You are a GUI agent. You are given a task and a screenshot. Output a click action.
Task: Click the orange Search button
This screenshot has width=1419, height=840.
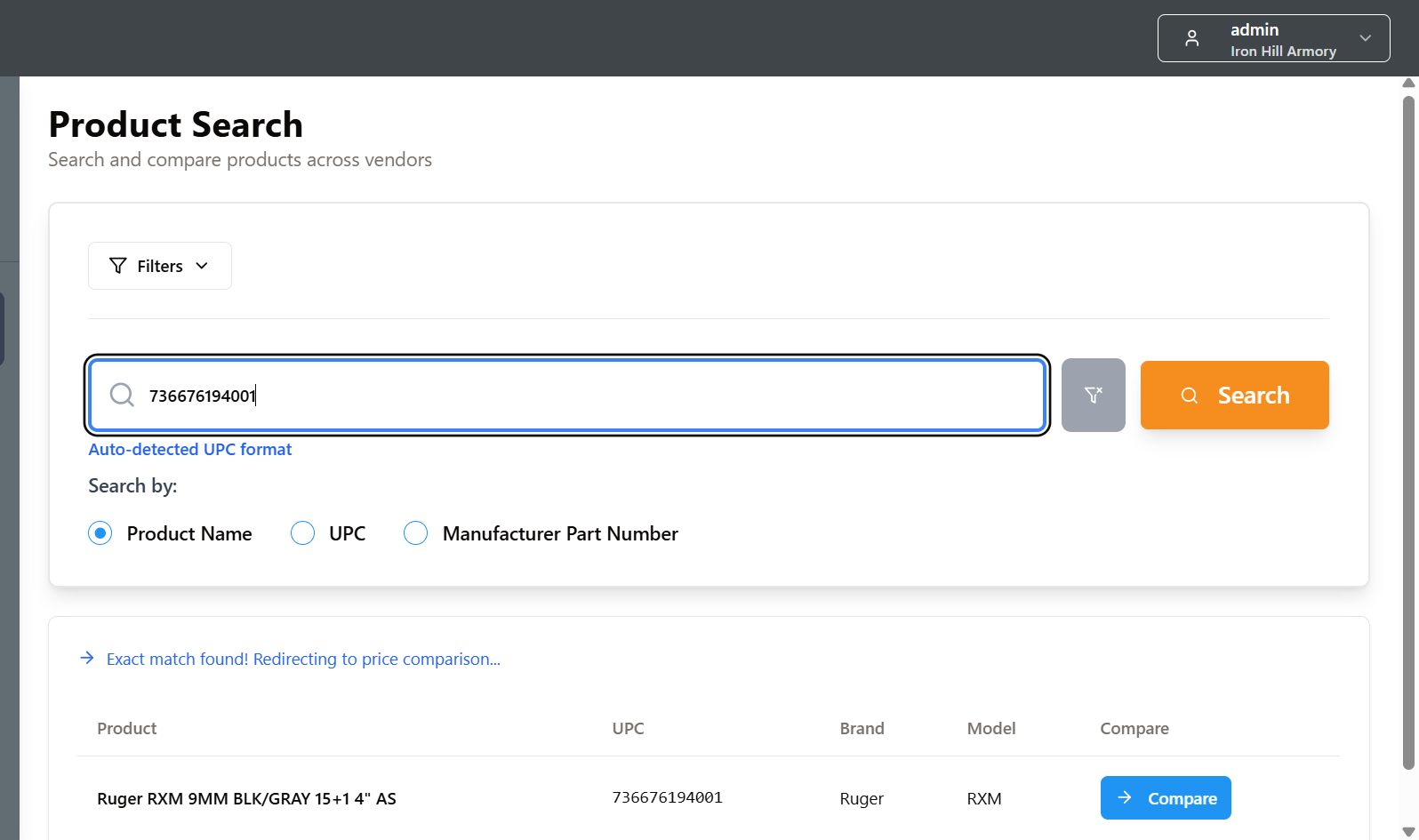(1234, 395)
